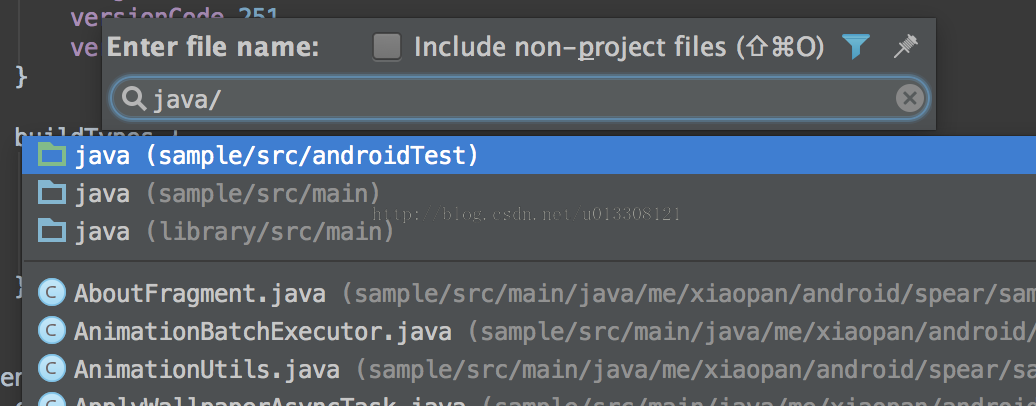
Task: Select java folder in sample/src/main
Action: 227,193
